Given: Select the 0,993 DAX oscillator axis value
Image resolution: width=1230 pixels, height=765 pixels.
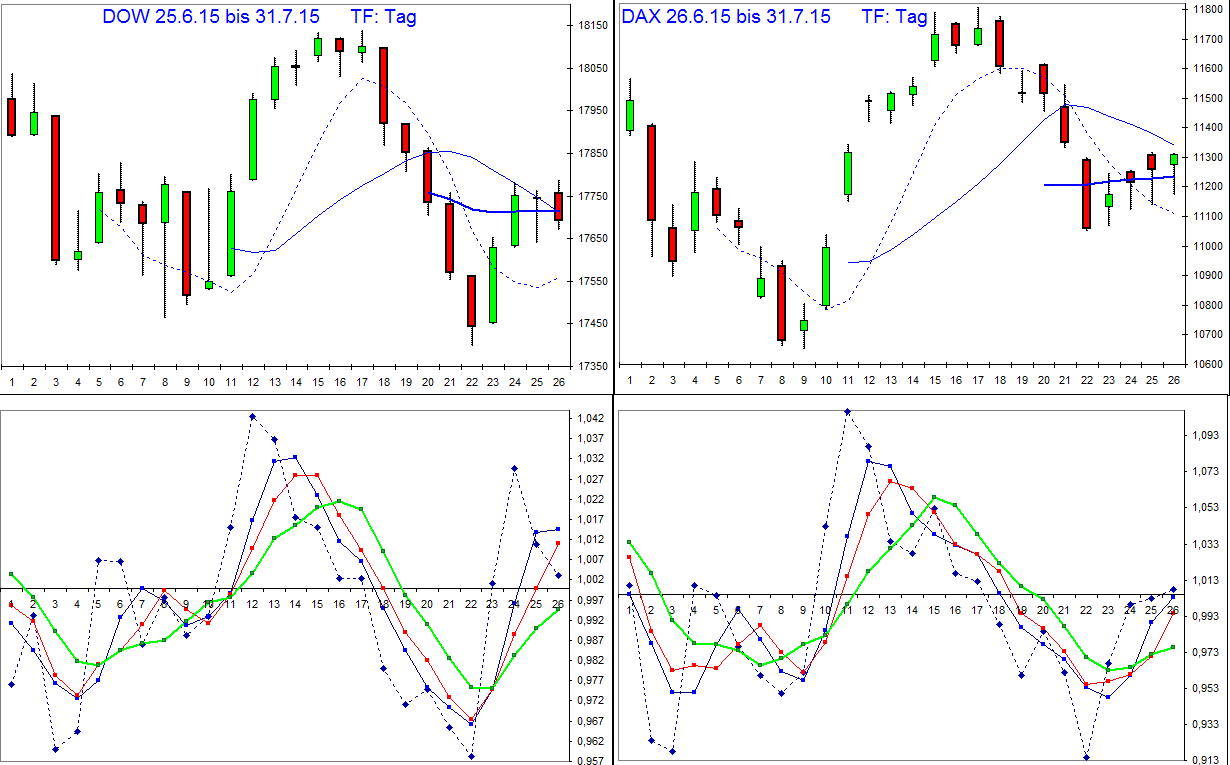Looking at the screenshot, I should 1207,616.
